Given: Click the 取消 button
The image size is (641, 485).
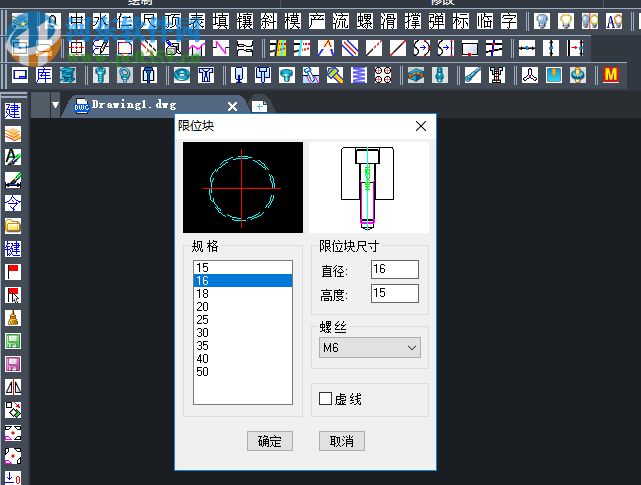Looking at the screenshot, I should tap(342, 441).
